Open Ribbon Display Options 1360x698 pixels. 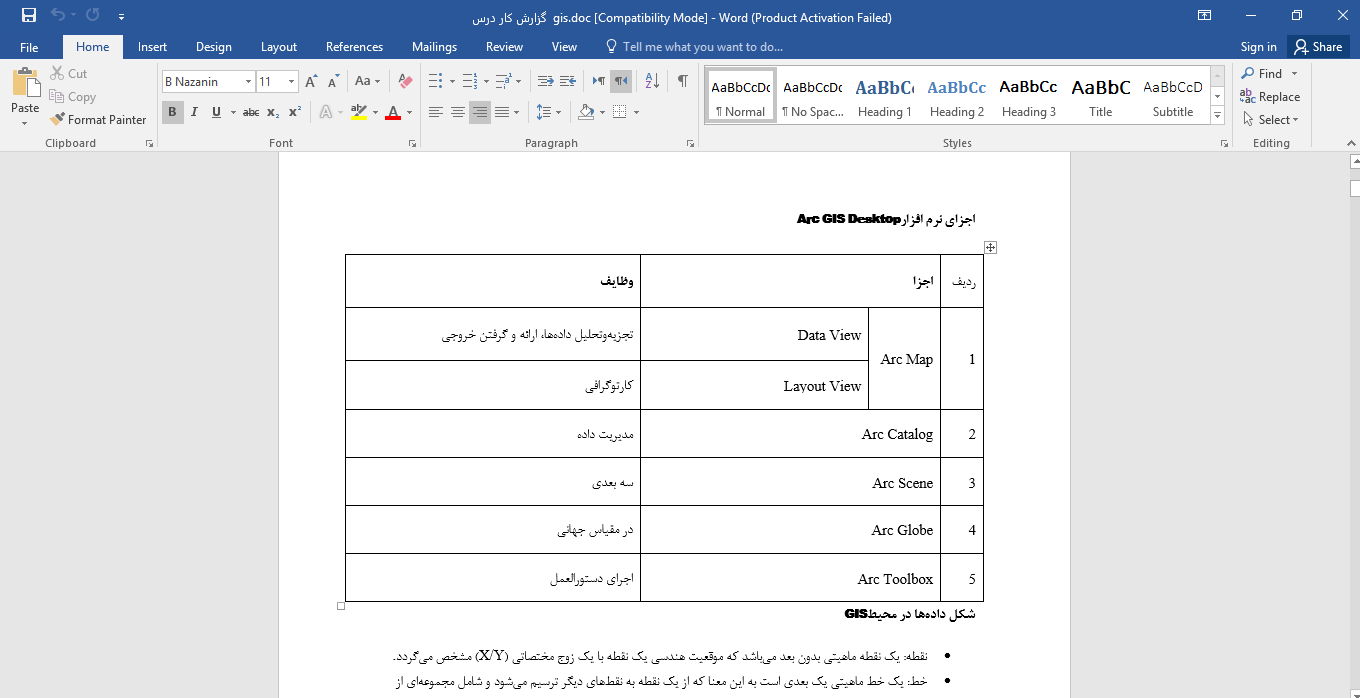click(1205, 16)
